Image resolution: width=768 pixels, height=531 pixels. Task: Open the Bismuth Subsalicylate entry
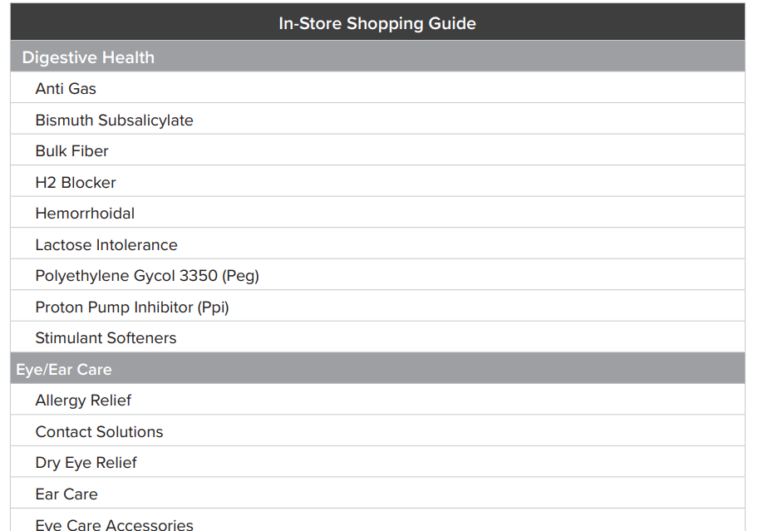(114, 120)
